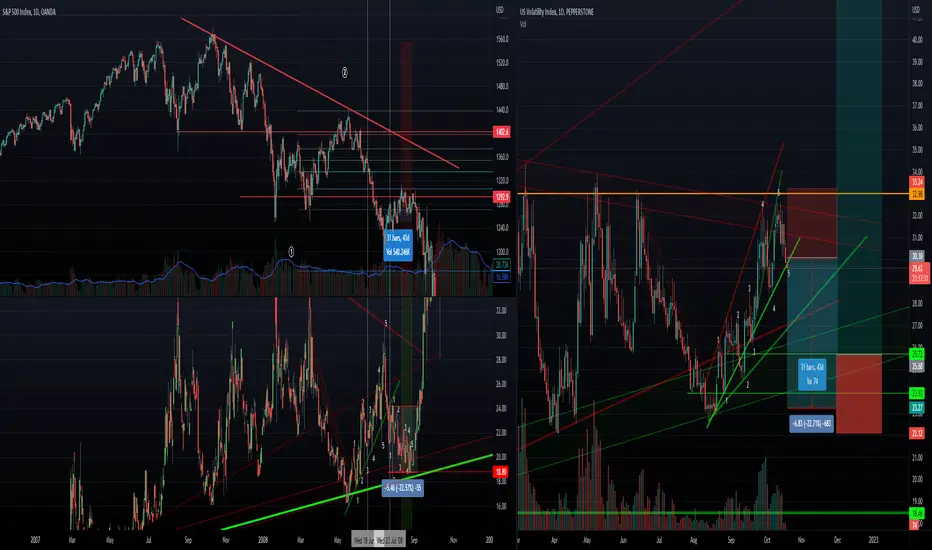Click 2008 on the left time axis
The height and width of the screenshot is (550, 932).
click(263, 540)
